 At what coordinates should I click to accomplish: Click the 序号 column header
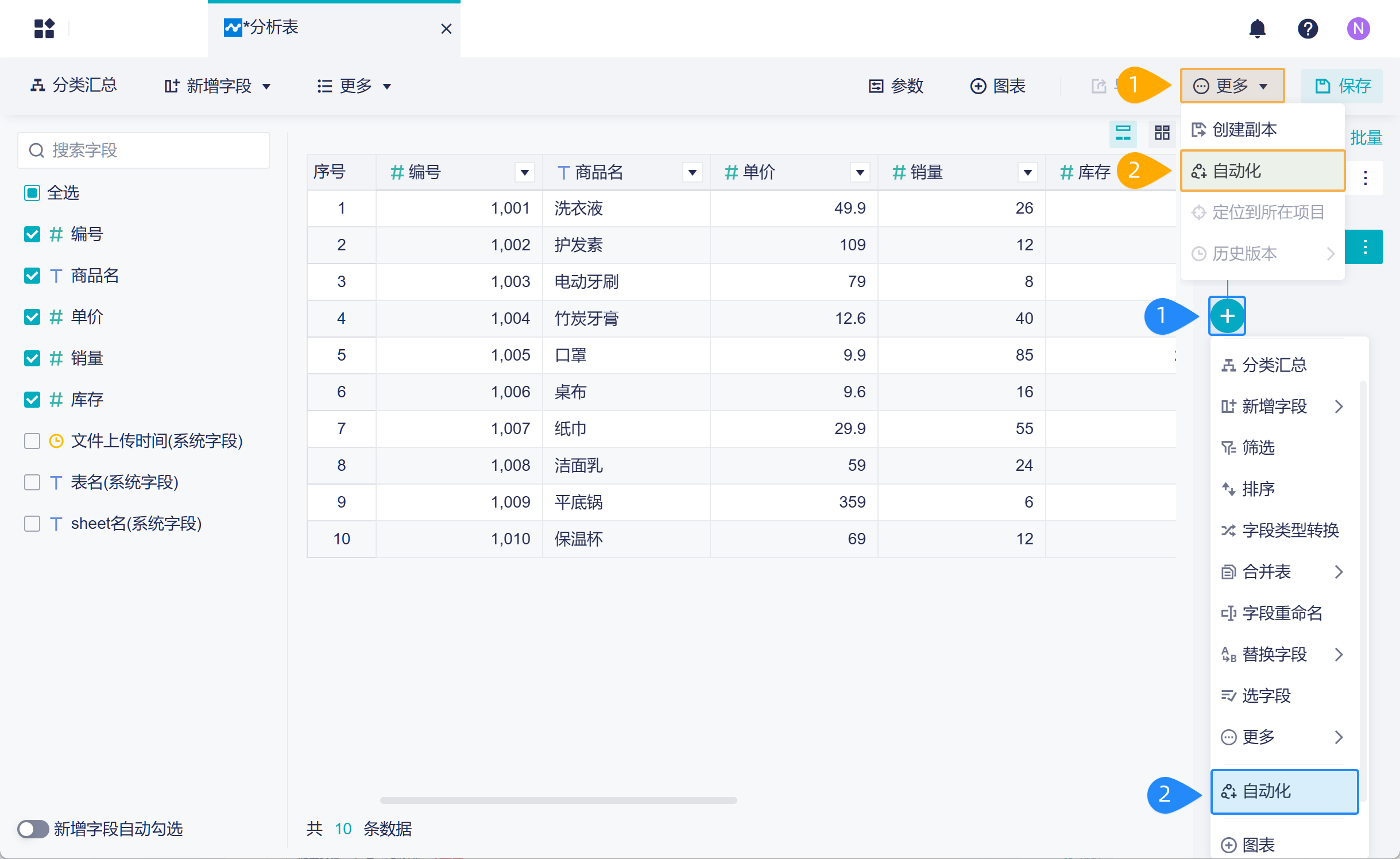point(341,172)
